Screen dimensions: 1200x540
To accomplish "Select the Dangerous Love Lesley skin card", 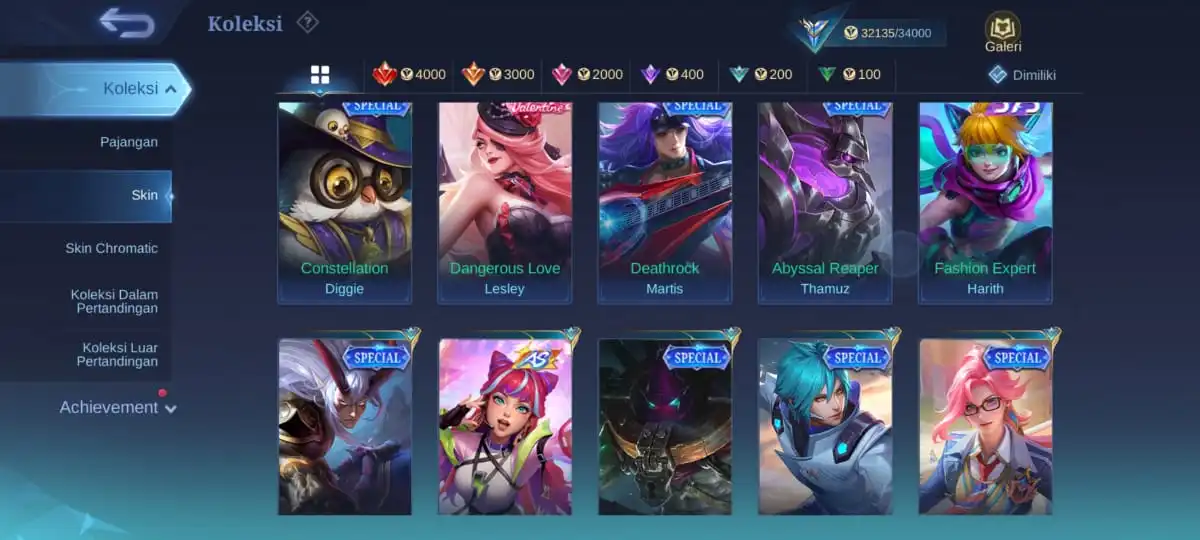I will pyautogui.click(x=505, y=202).
